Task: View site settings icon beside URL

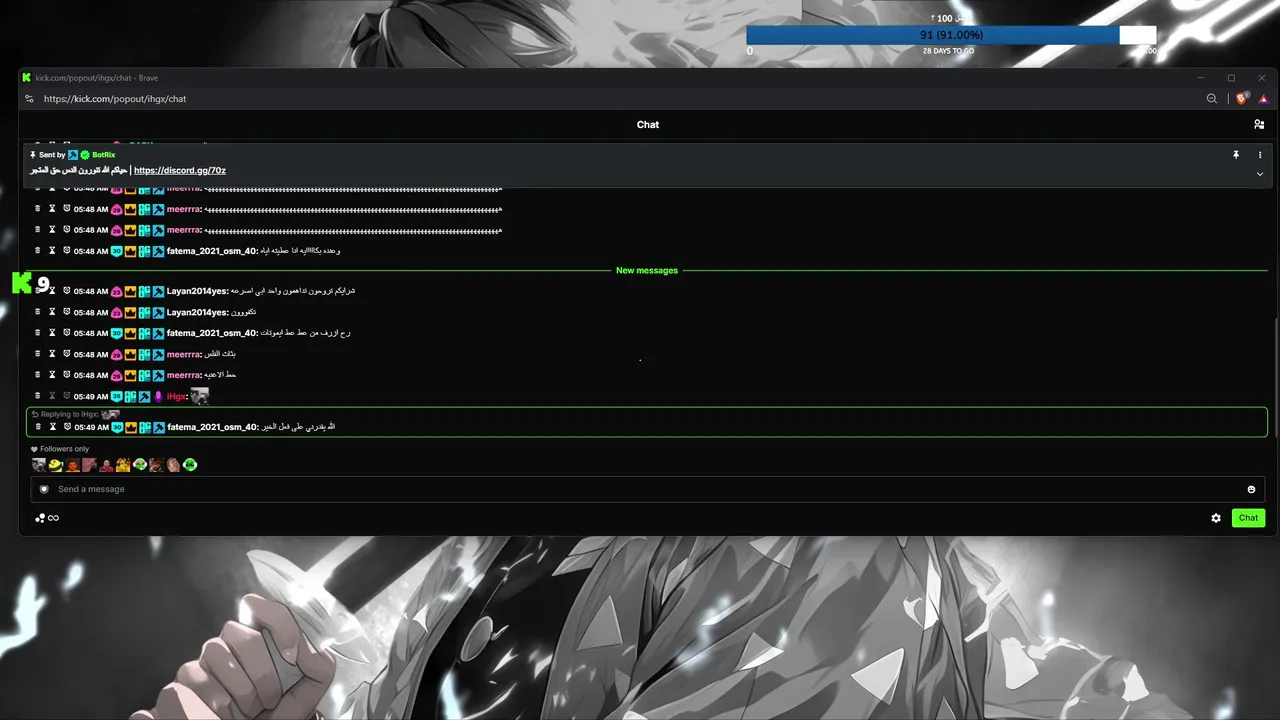Action: pos(29,99)
